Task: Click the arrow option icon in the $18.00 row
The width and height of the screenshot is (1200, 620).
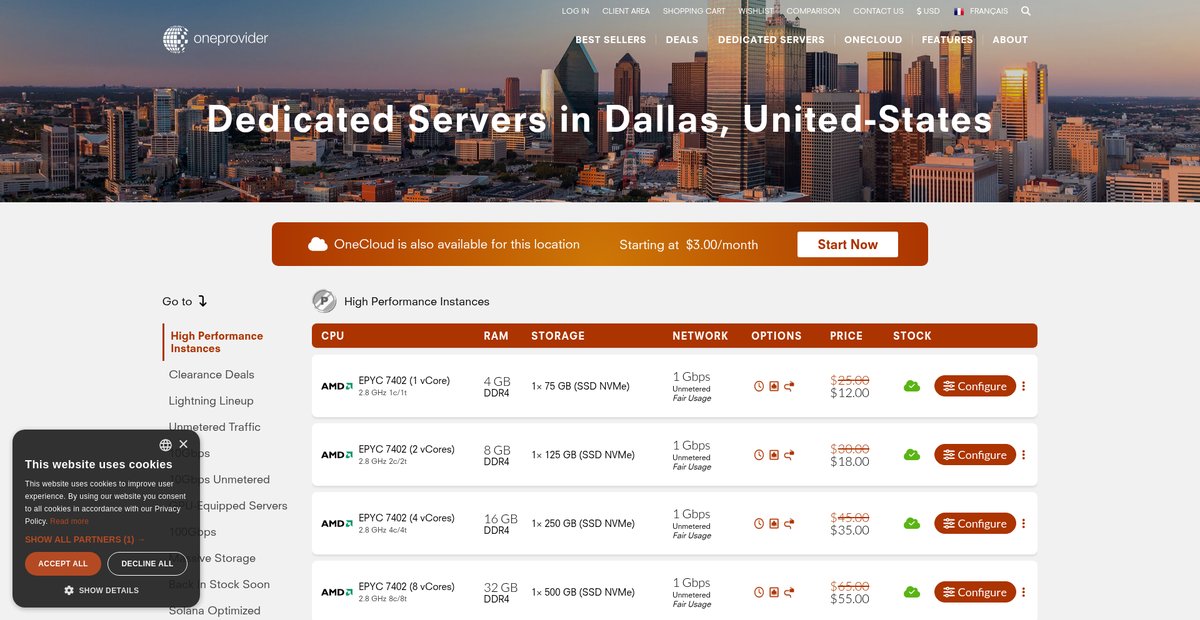Action: click(x=789, y=455)
